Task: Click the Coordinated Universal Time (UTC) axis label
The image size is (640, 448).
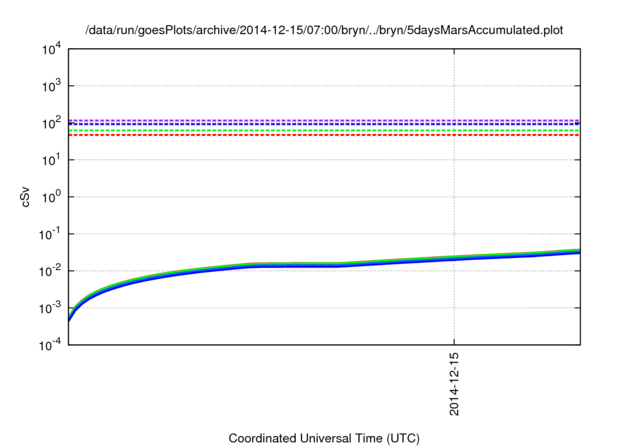Action: point(324,438)
